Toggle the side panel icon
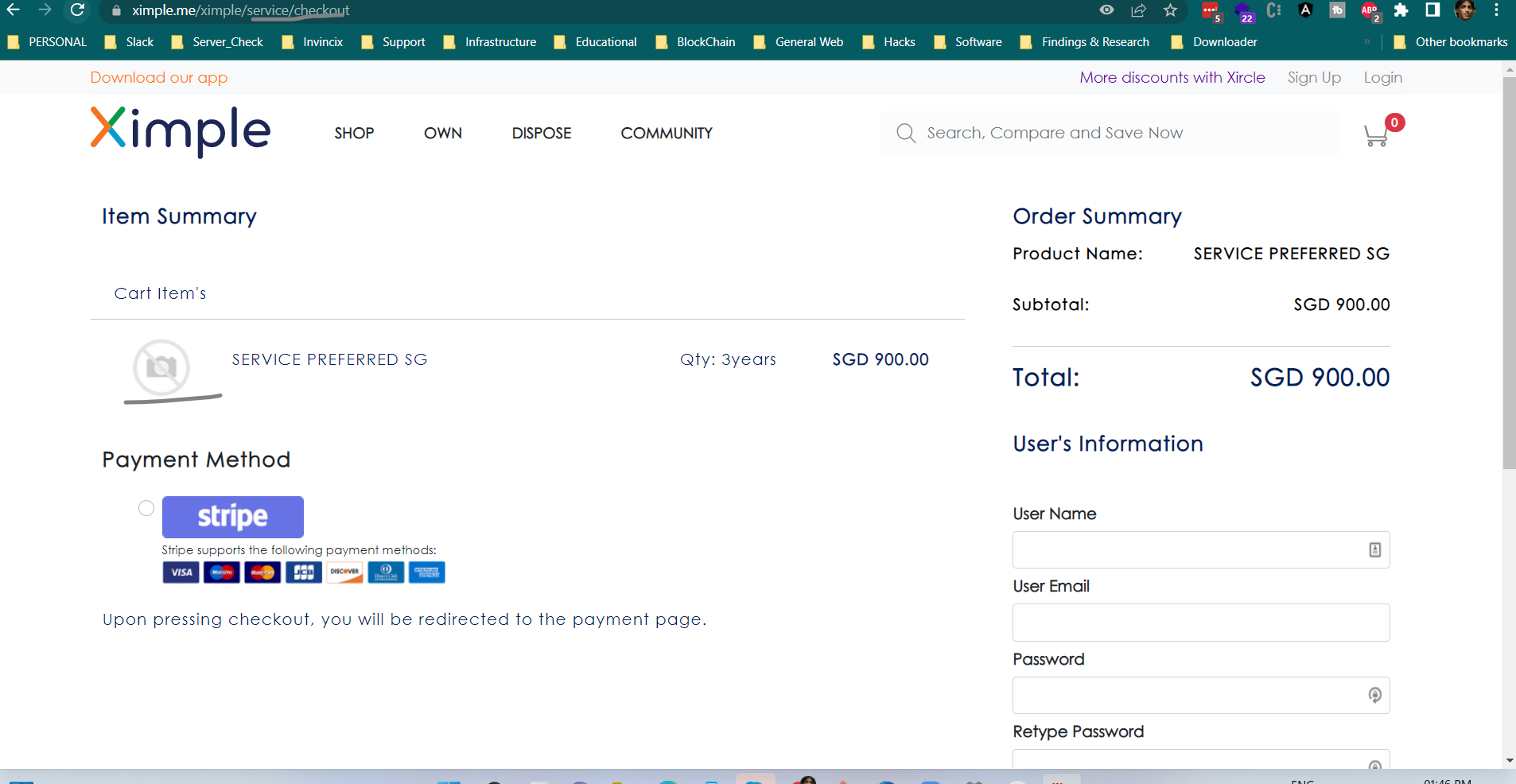 [x=1432, y=10]
